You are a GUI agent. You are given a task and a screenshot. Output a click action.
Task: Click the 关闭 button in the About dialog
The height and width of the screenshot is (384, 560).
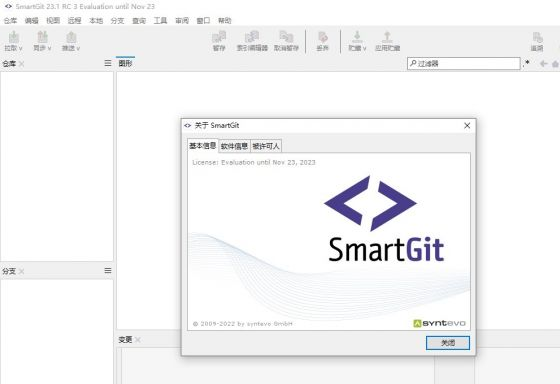tap(448, 343)
